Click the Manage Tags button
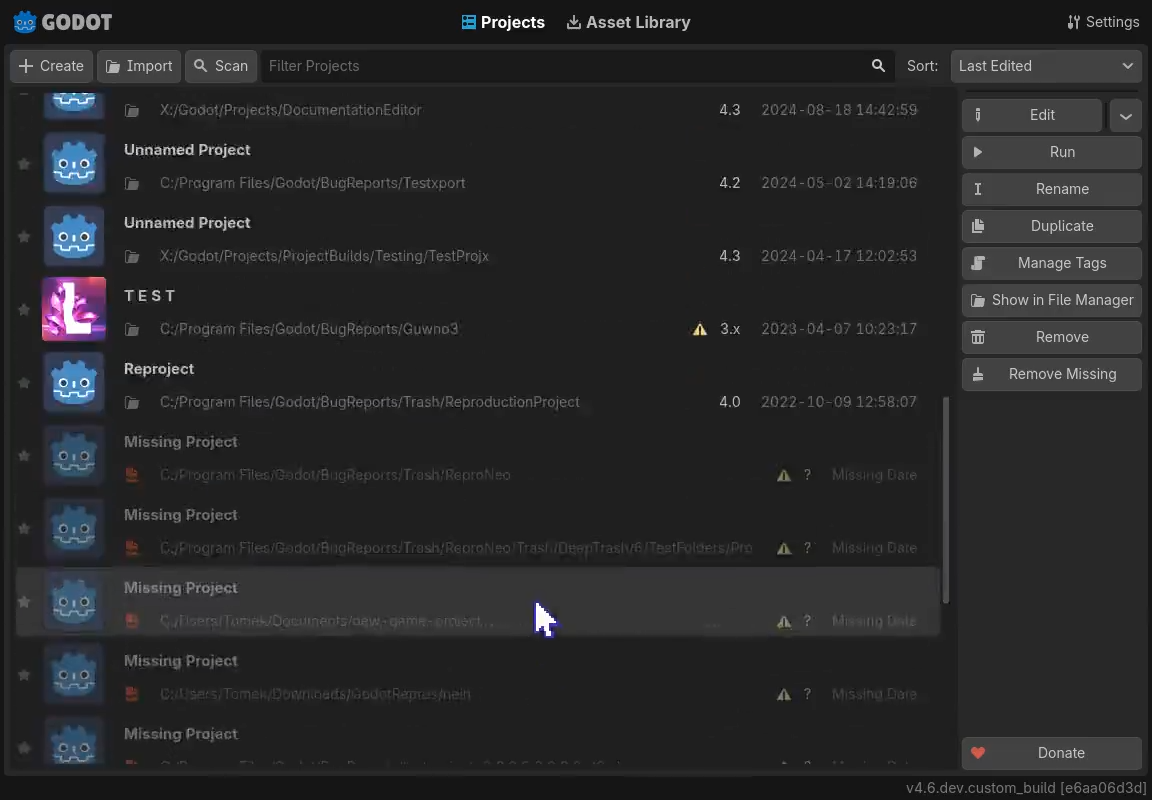This screenshot has height=800, width=1152. coord(1051,263)
